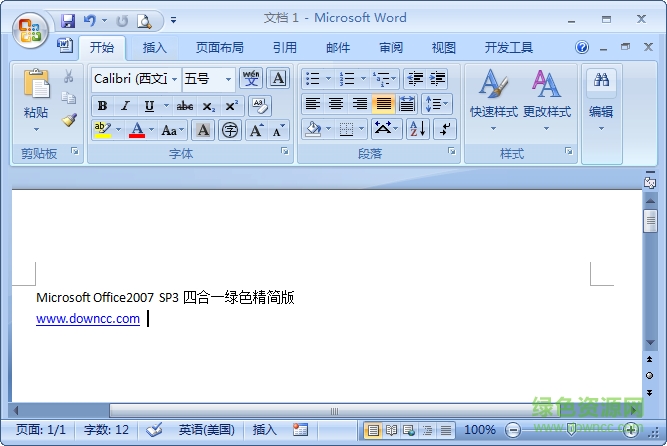Clear formatting with eraser icon
This screenshot has width=667, height=446.
[x=259, y=106]
